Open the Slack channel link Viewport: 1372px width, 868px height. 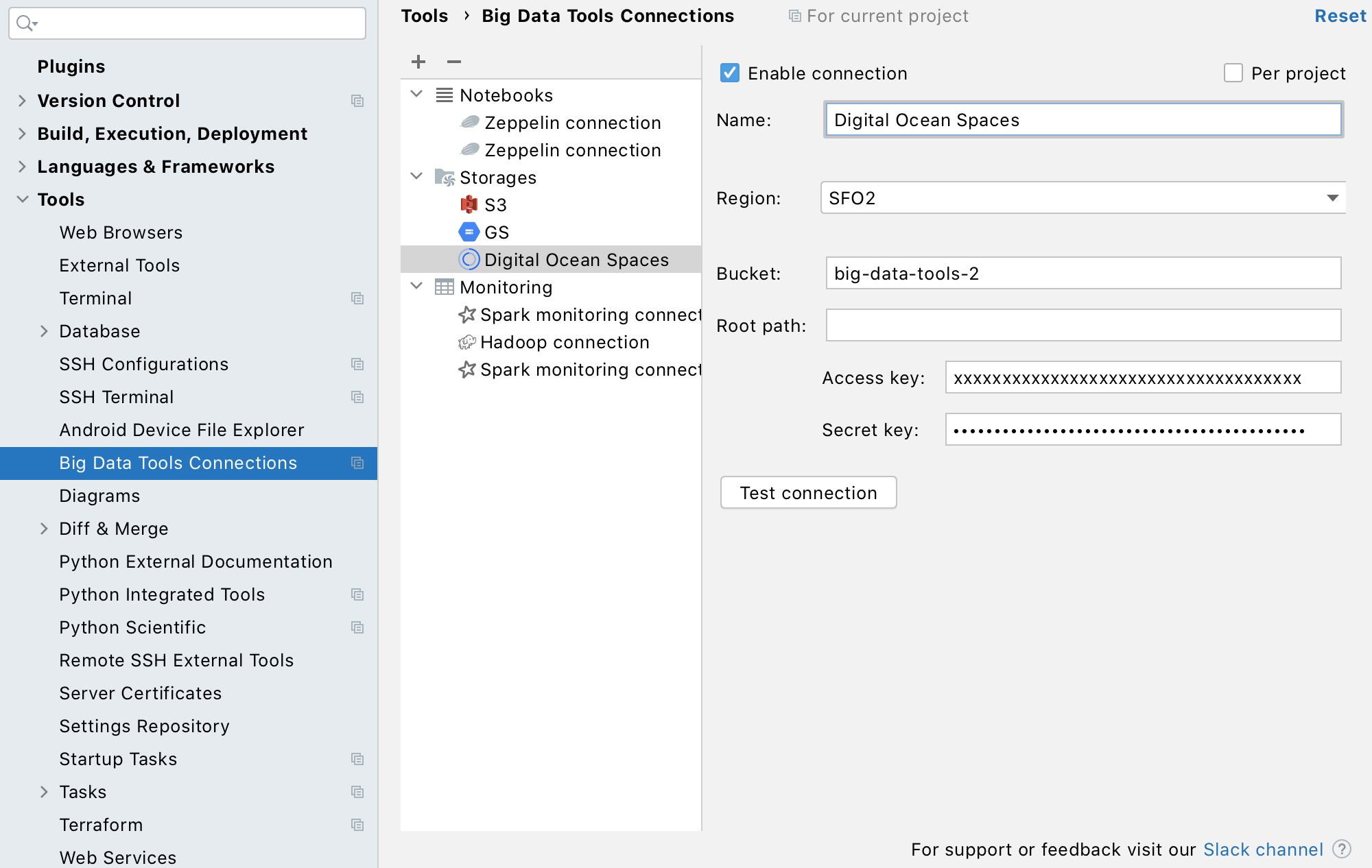coord(1263,849)
